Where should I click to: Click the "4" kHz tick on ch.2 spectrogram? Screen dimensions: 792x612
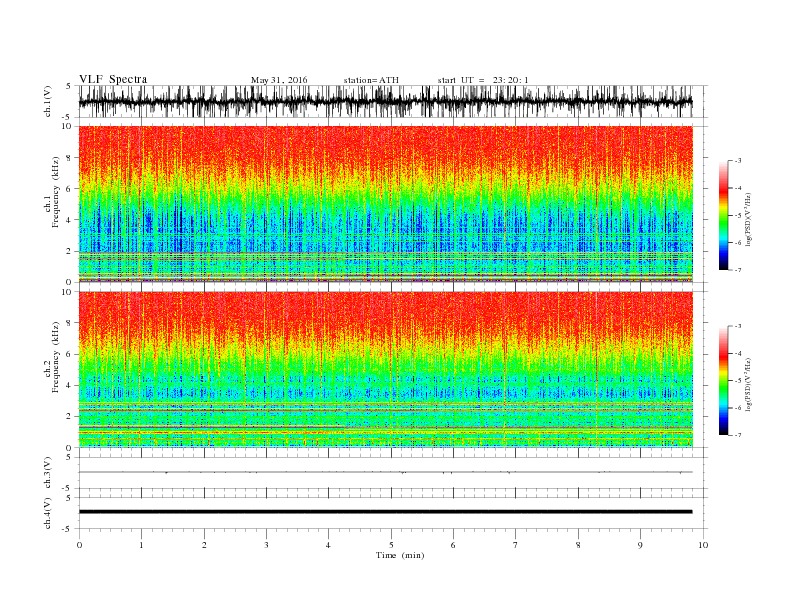tap(70, 386)
